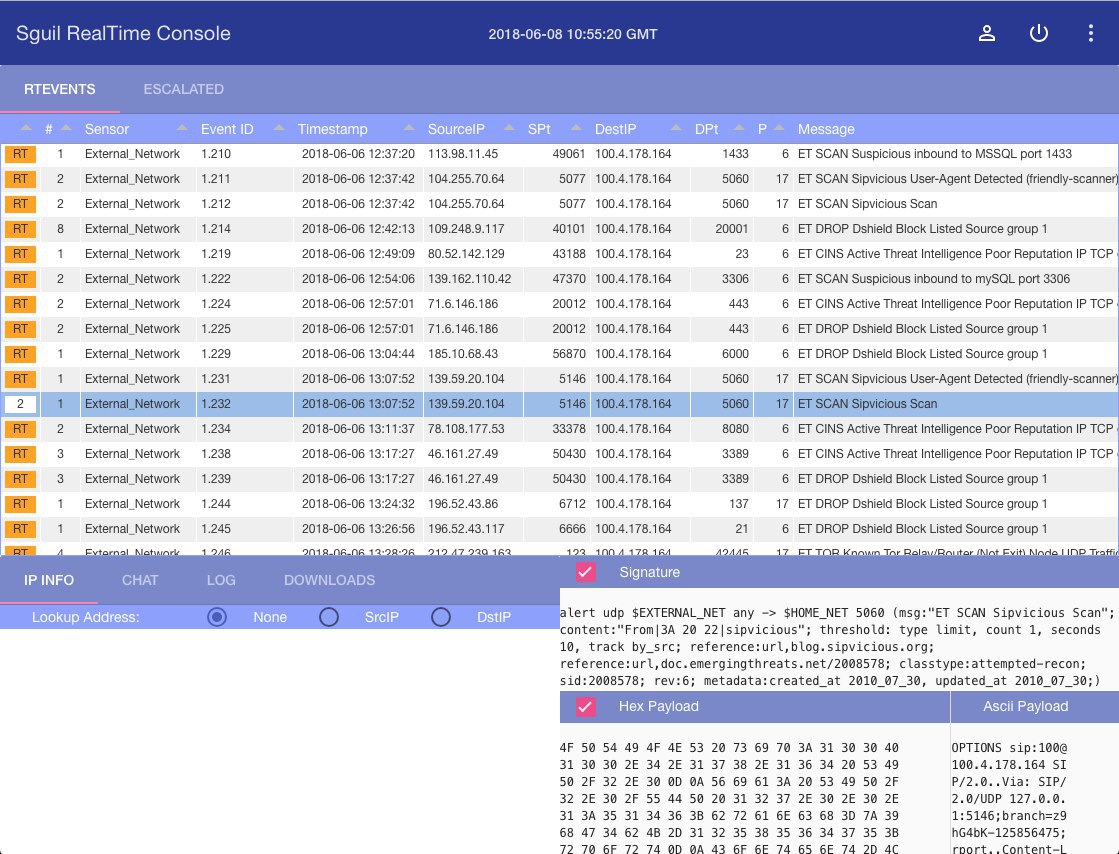The height and width of the screenshot is (854, 1119).
Task: Open the IP INFO tab
Action: pos(49,580)
